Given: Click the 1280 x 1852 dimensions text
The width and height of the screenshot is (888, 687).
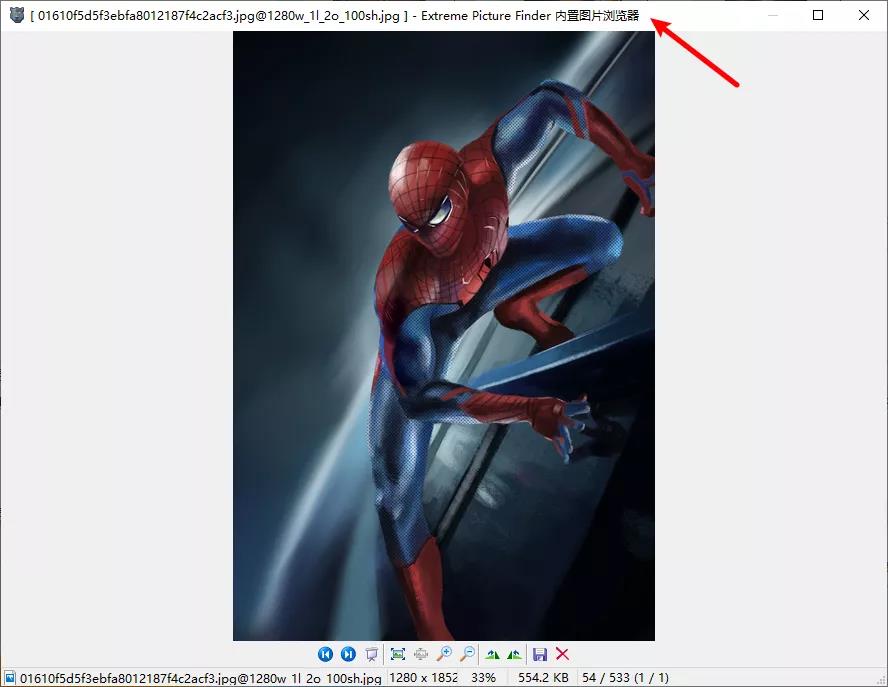Looking at the screenshot, I should click(x=423, y=678).
